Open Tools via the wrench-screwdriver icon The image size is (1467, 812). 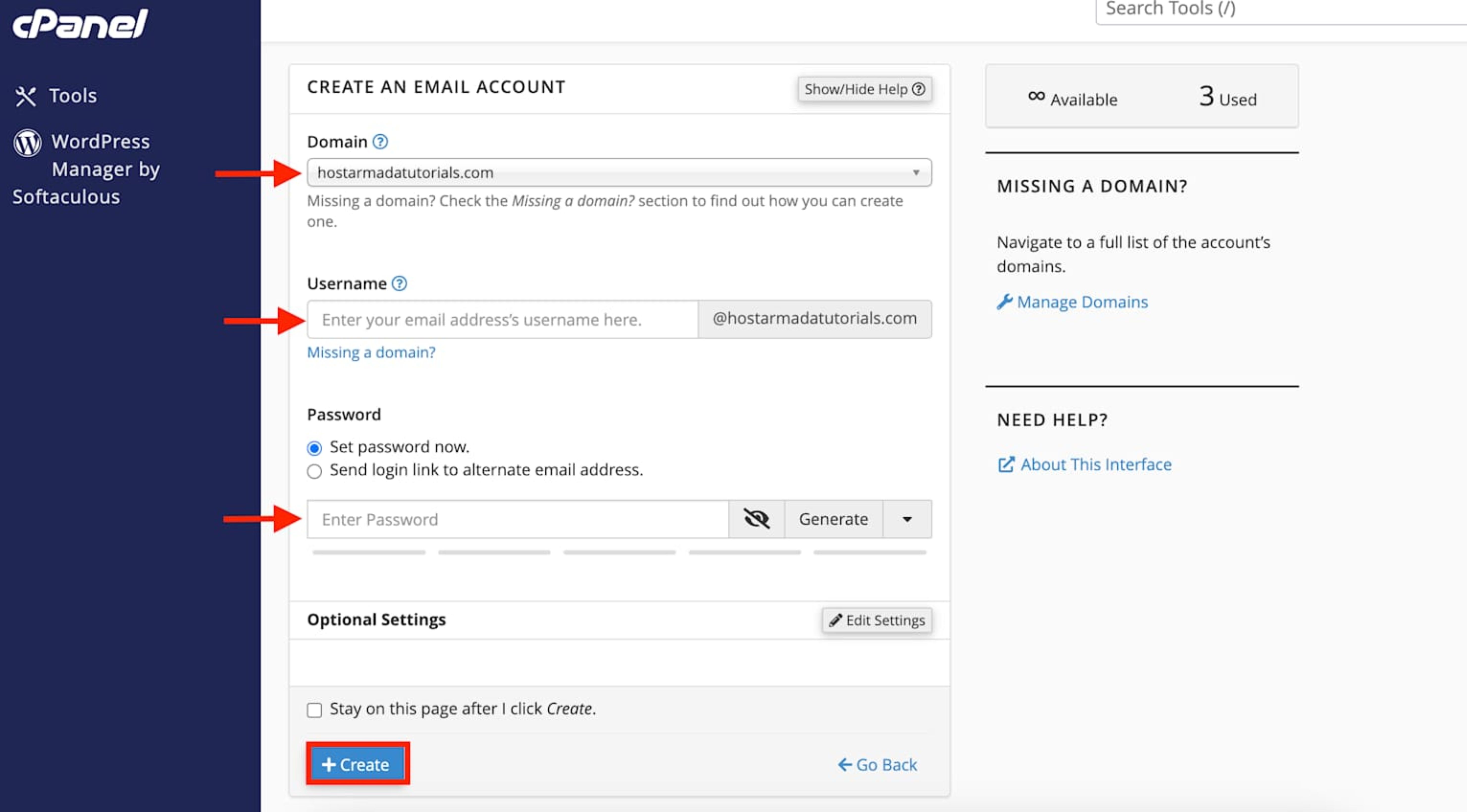(x=26, y=96)
